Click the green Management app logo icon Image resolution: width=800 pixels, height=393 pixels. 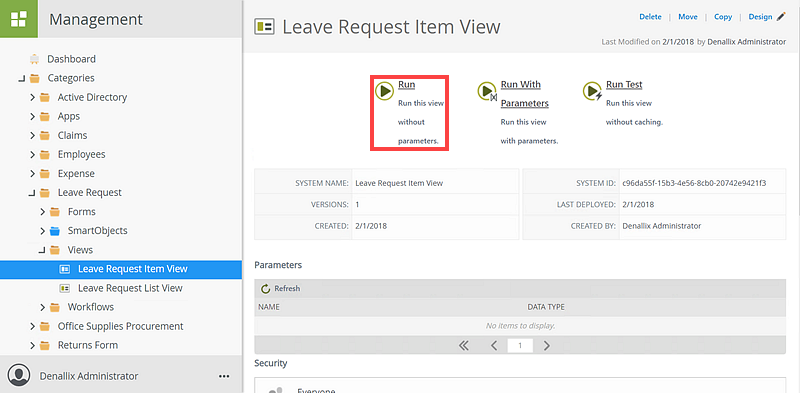[19, 19]
